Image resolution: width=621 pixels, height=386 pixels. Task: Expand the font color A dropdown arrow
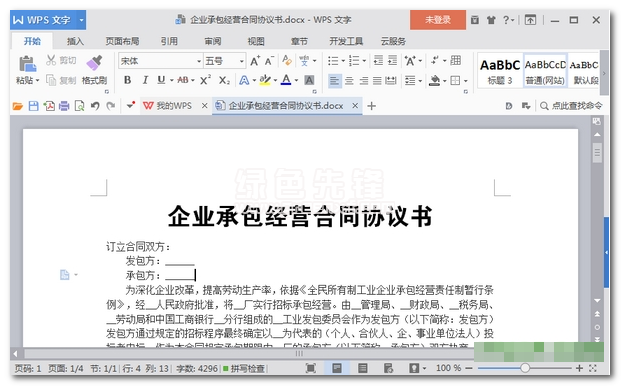point(296,81)
